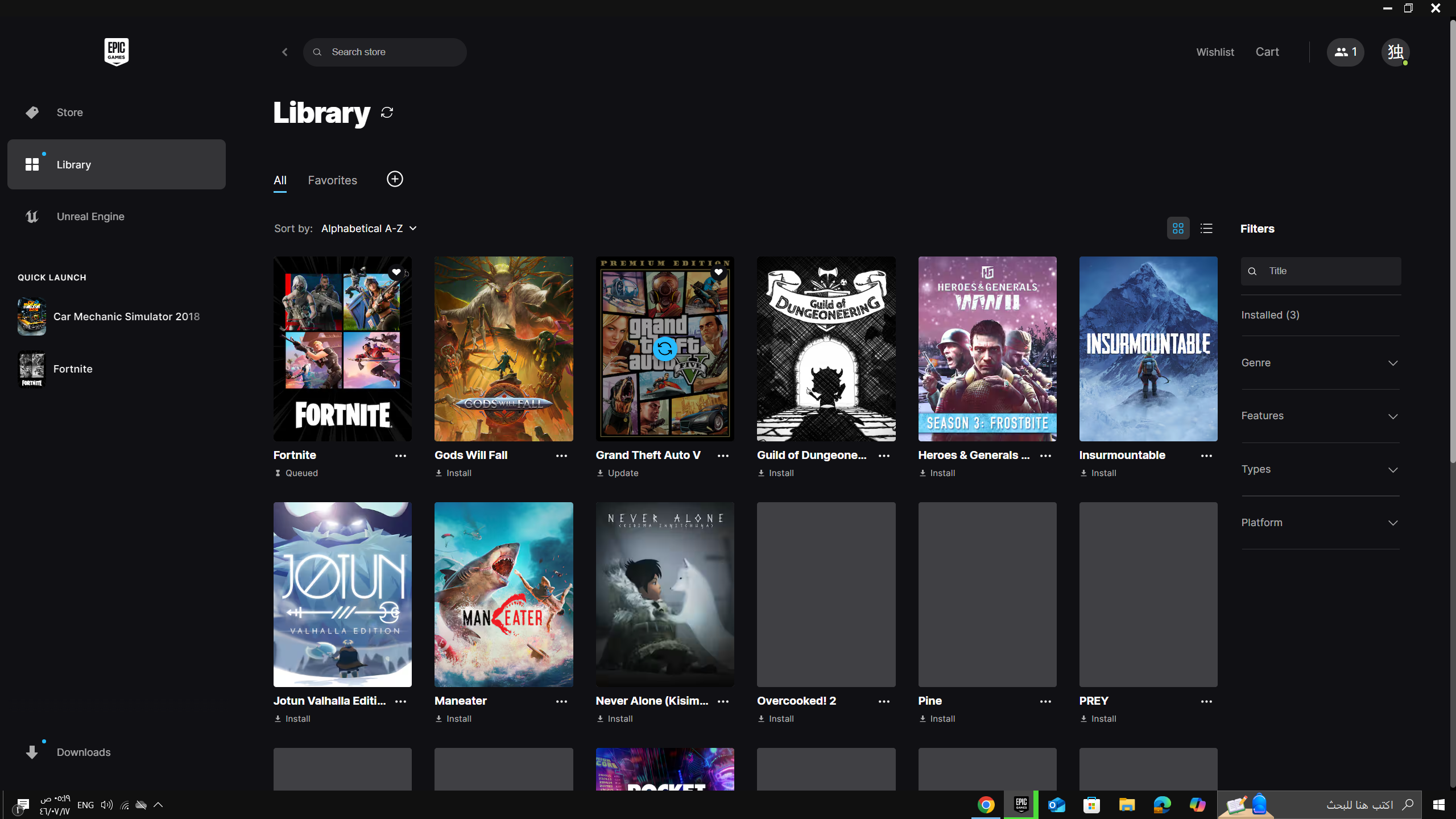Go back using the back arrow

(285, 52)
